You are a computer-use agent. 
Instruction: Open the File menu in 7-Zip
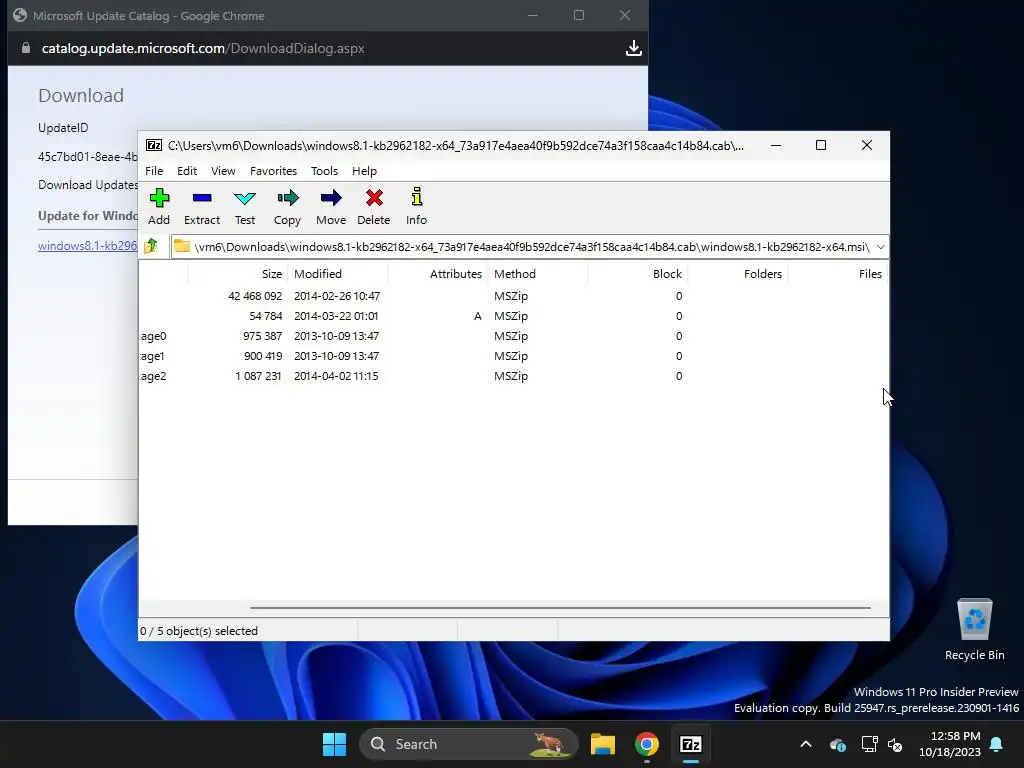[x=154, y=171]
